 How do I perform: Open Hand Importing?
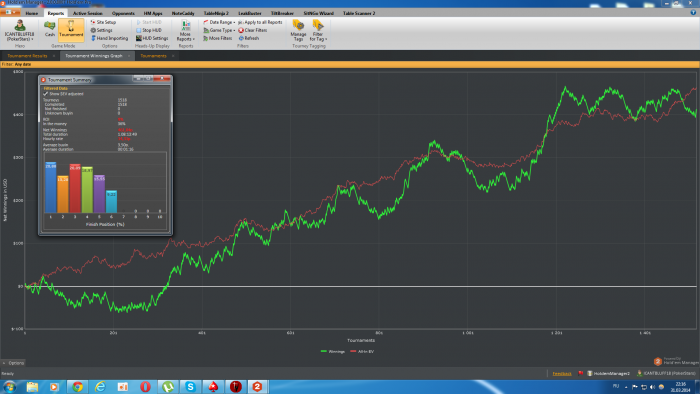point(109,38)
